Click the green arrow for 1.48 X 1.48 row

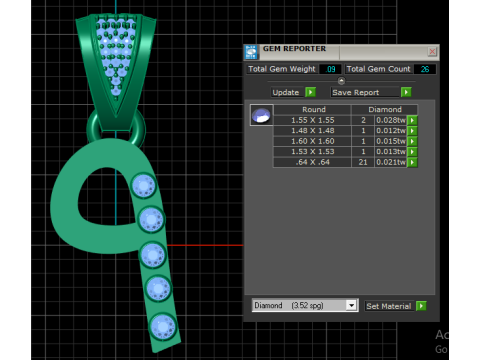tap(412, 131)
